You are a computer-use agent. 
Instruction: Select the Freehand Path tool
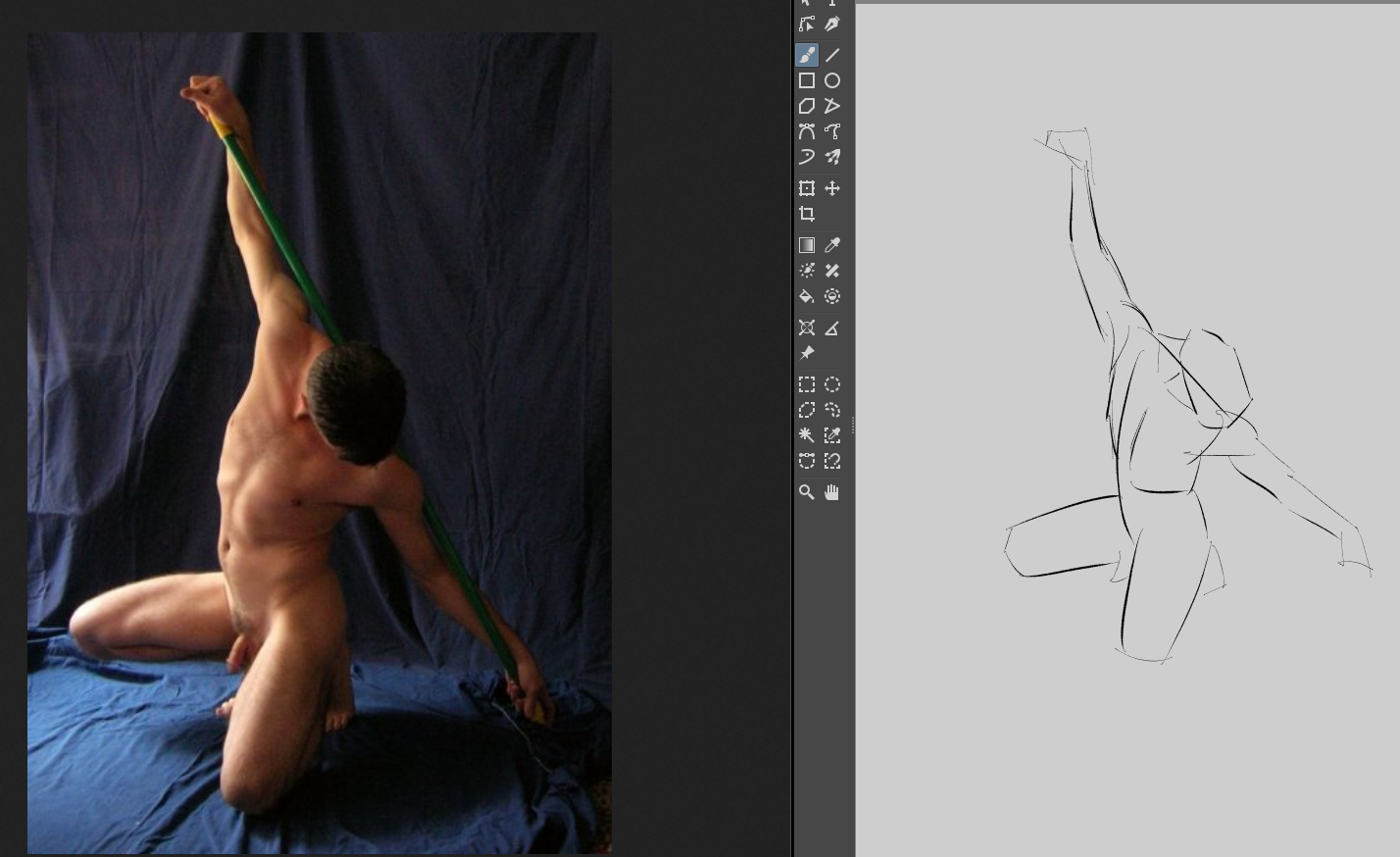tap(832, 131)
